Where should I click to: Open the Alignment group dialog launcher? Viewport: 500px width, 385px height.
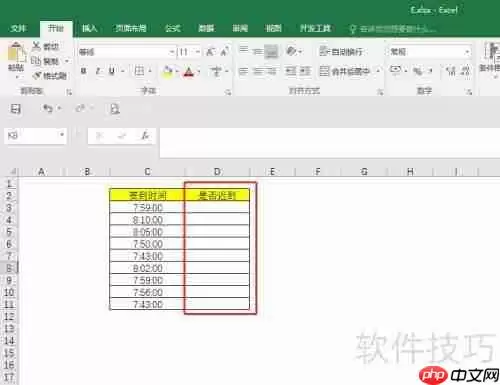click(380, 92)
